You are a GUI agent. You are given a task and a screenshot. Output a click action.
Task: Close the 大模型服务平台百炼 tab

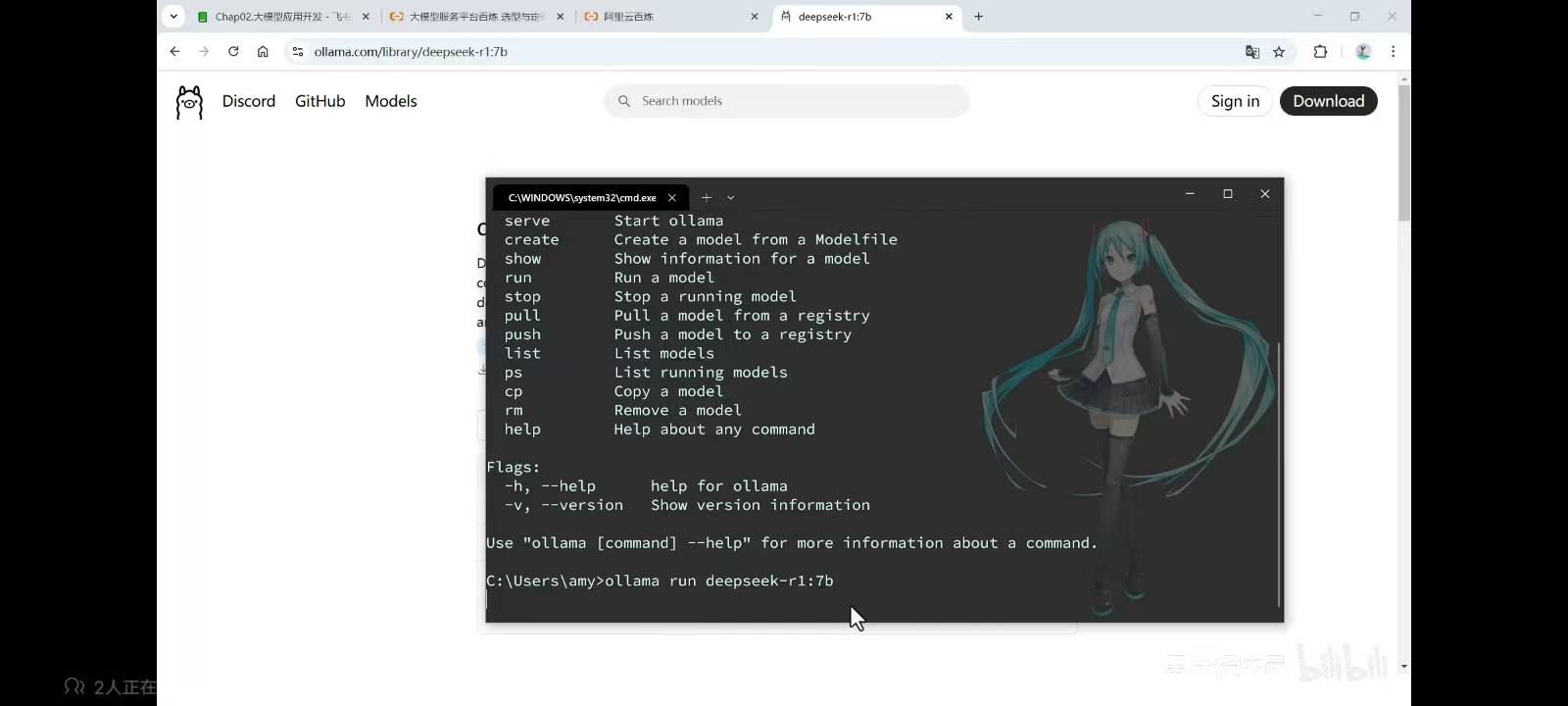pos(561,17)
